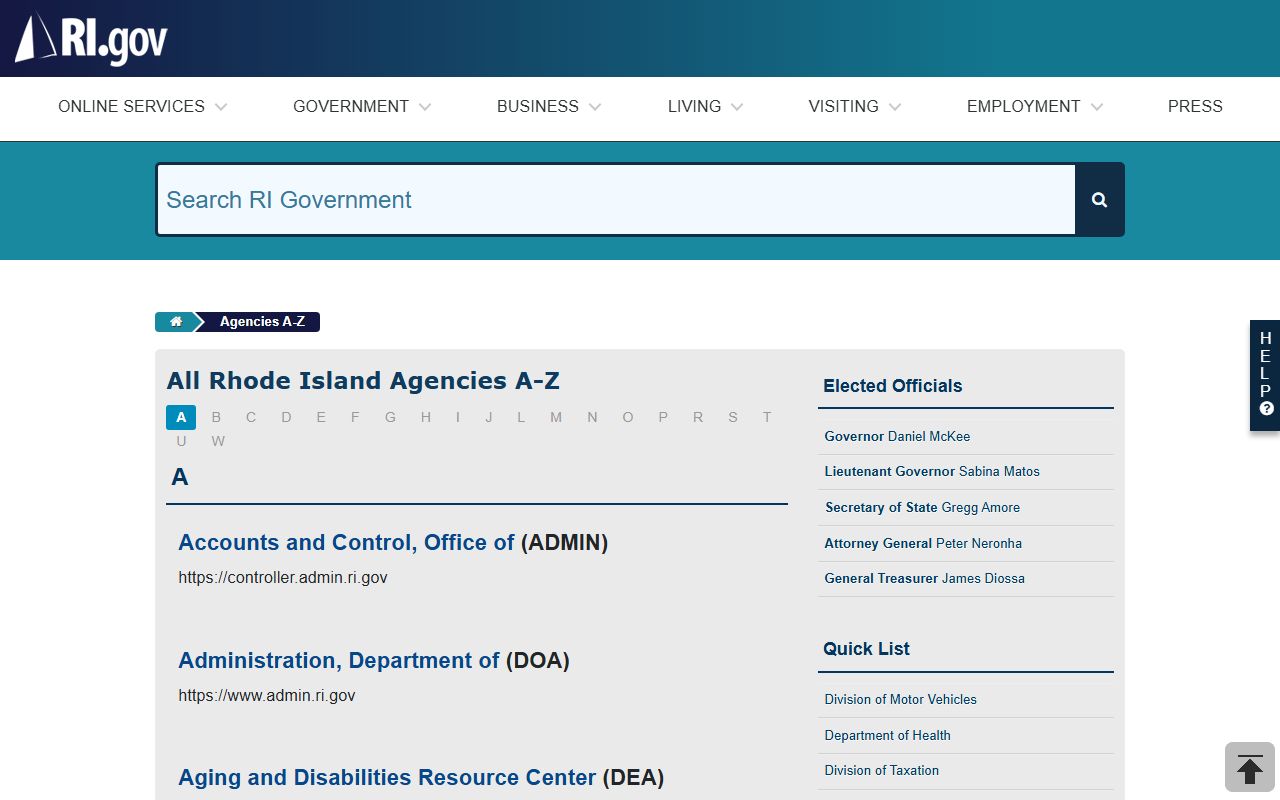Screen dimensions: 1280x800
Task: Expand the Employment dropdown menu
Action: [x=1035, y=107]
